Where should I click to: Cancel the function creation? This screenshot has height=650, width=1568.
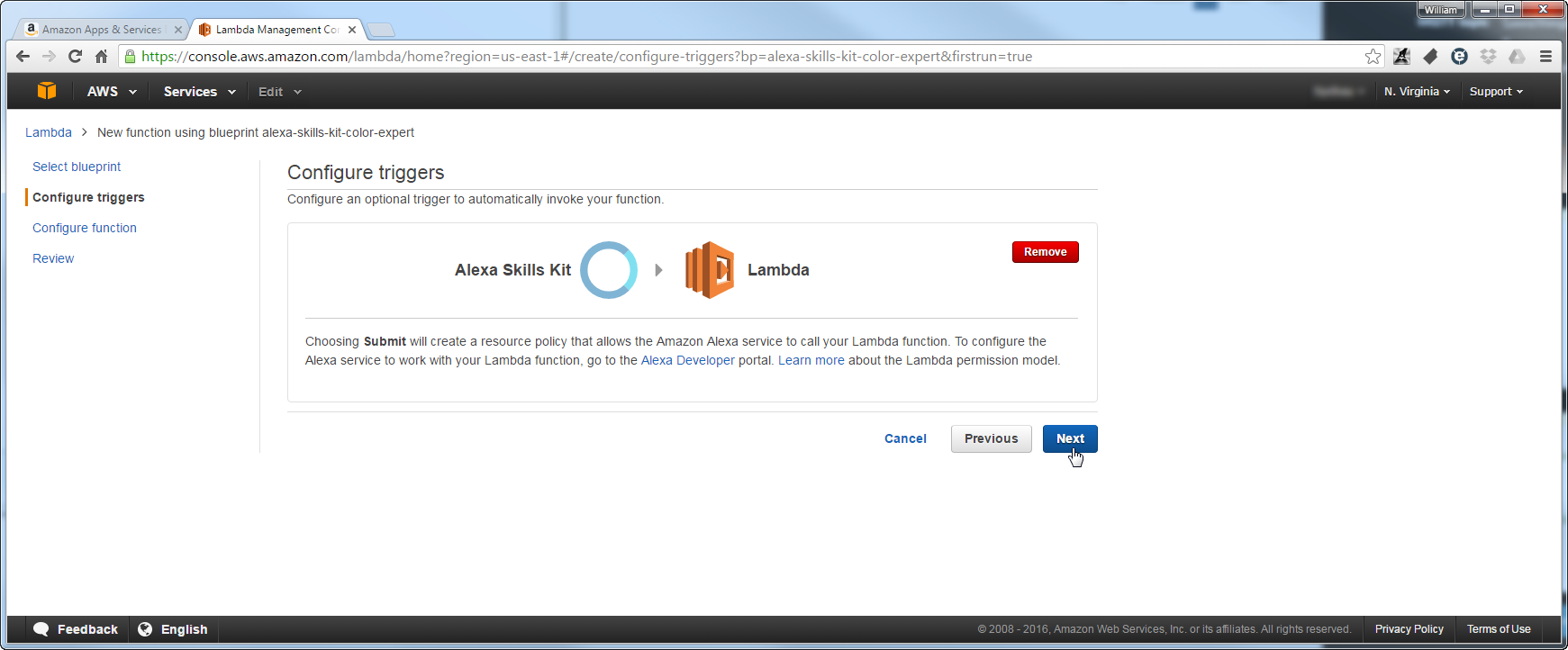tap(905, 438)
